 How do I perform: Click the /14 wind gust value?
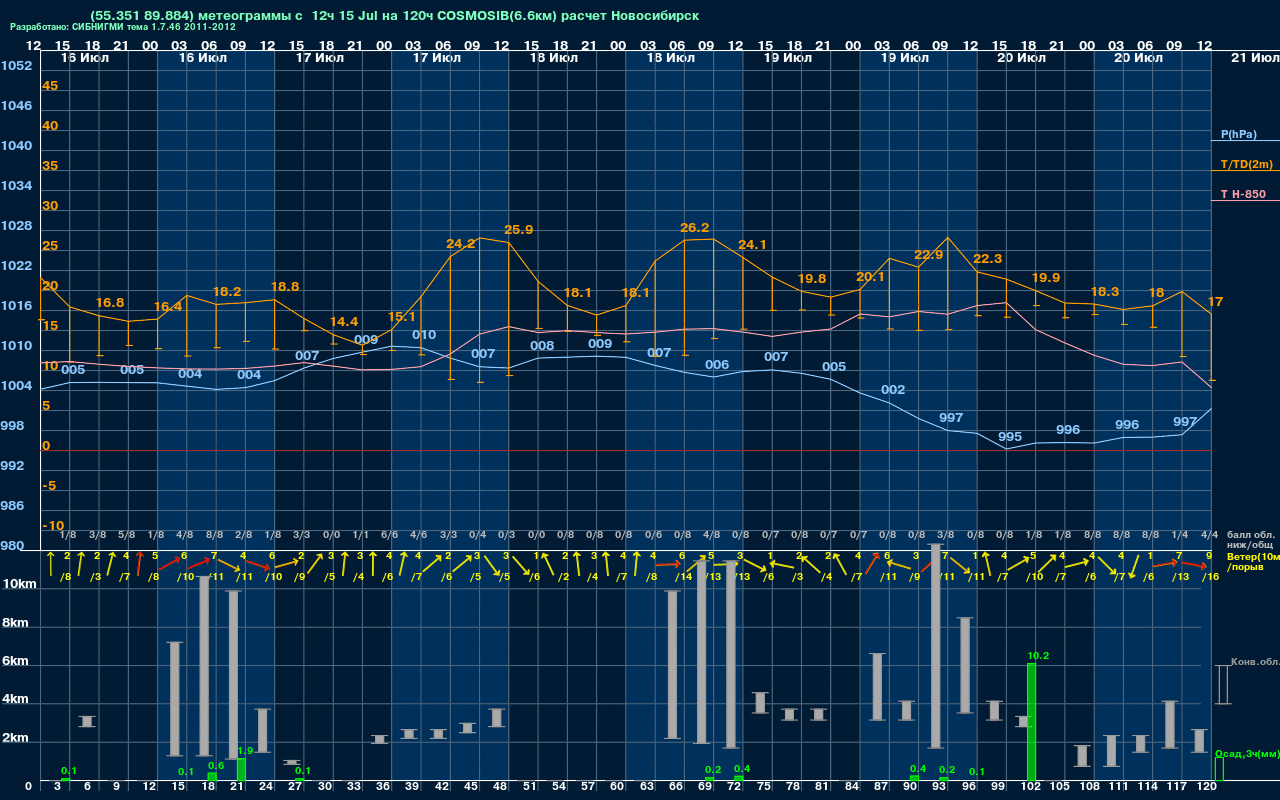click(683, 577)
